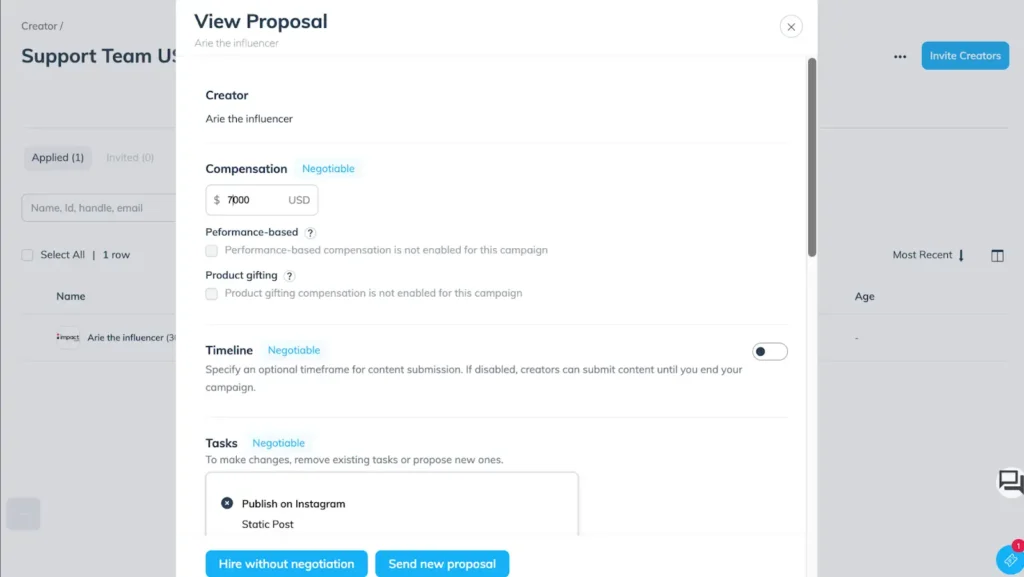Click the Product gifting help question mark icon
Image resolution: width=1024 pixels, height=577 pixels.
(290, 276)
